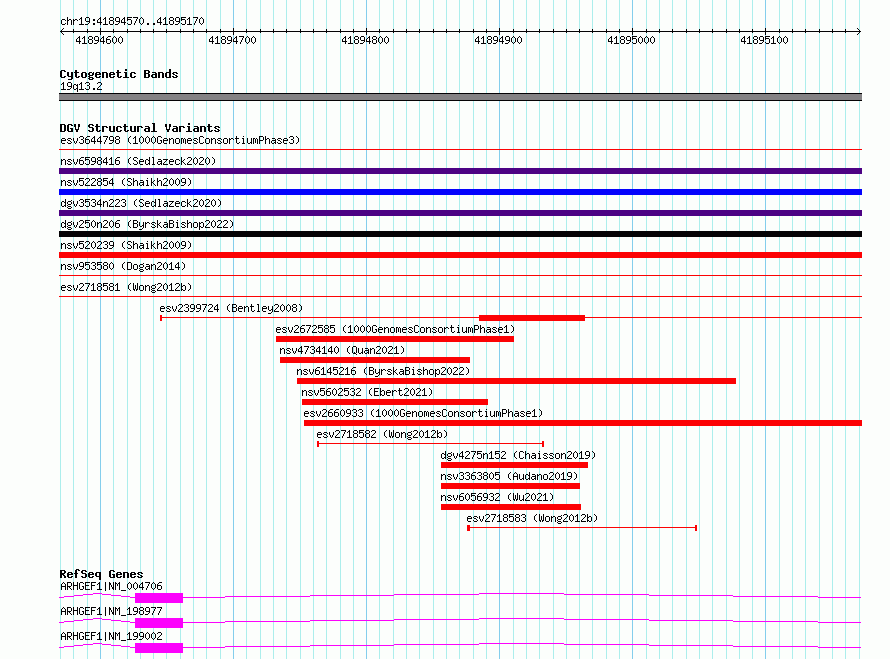
Task: Click the nsv6145216 ByrskaBishop2022 label
Action: click(x=383, y=371)
